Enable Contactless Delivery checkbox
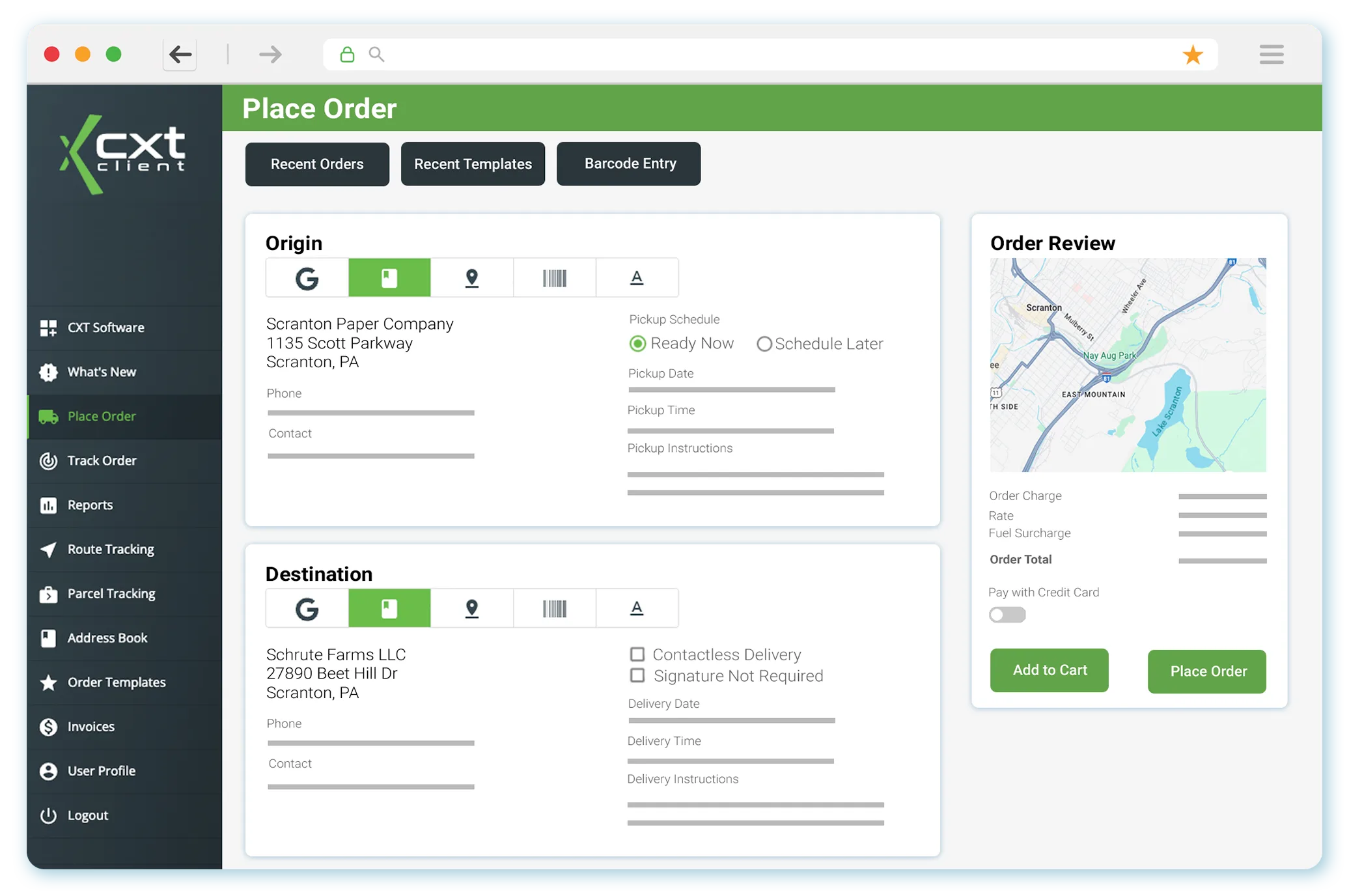This screenshot has width=1349, height=896. coord(637,654)
